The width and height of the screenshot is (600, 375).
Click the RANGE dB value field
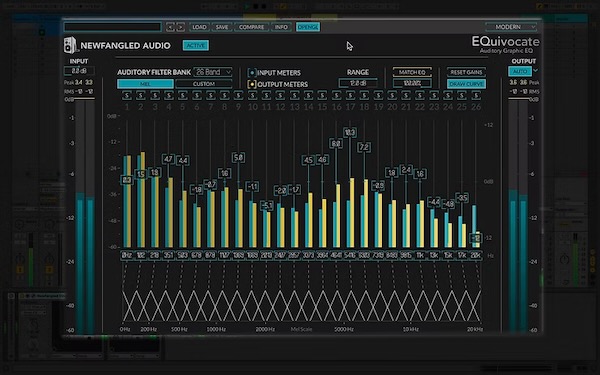pyautogui.click(x=358, y=83)
